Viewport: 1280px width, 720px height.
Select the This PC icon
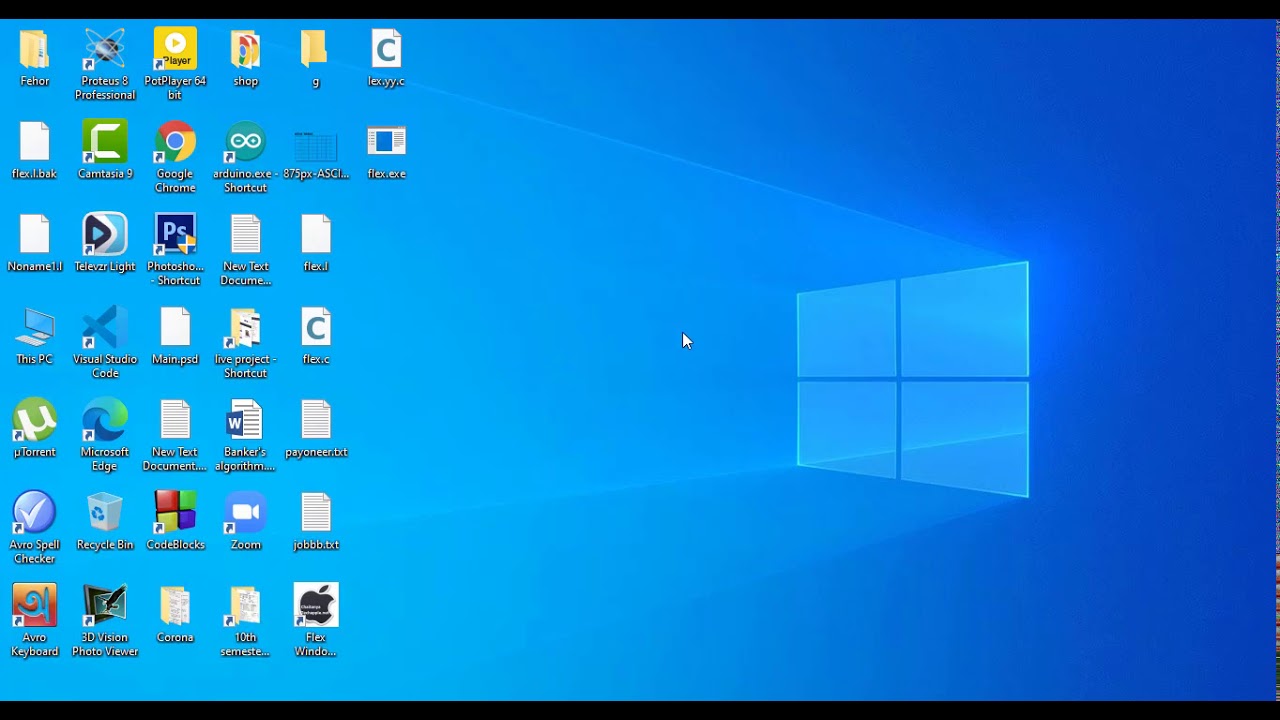coord(35,328)
